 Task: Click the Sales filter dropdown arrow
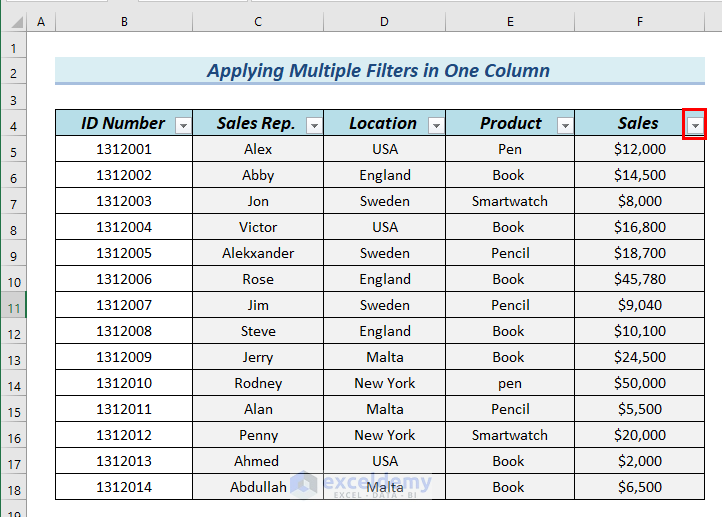(x=695, y=125)
